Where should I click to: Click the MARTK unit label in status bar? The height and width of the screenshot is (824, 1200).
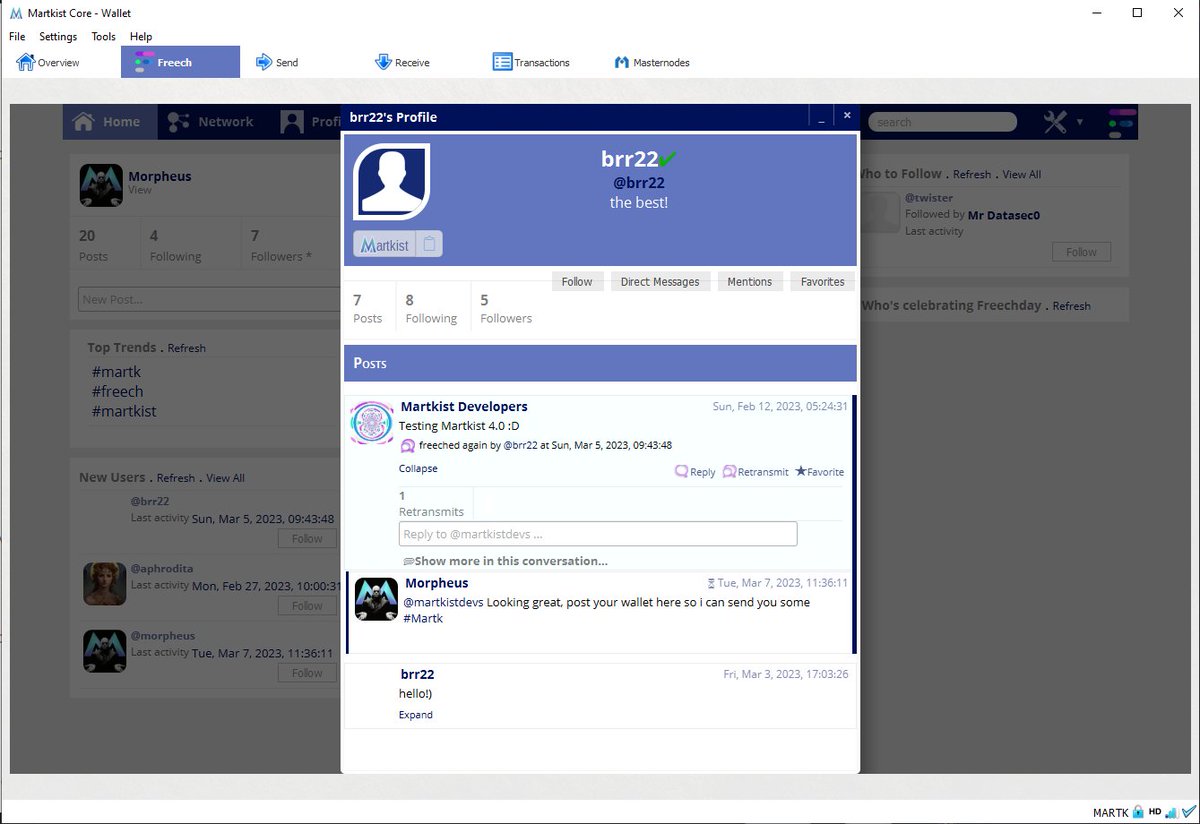click(x=1111, y=813)
